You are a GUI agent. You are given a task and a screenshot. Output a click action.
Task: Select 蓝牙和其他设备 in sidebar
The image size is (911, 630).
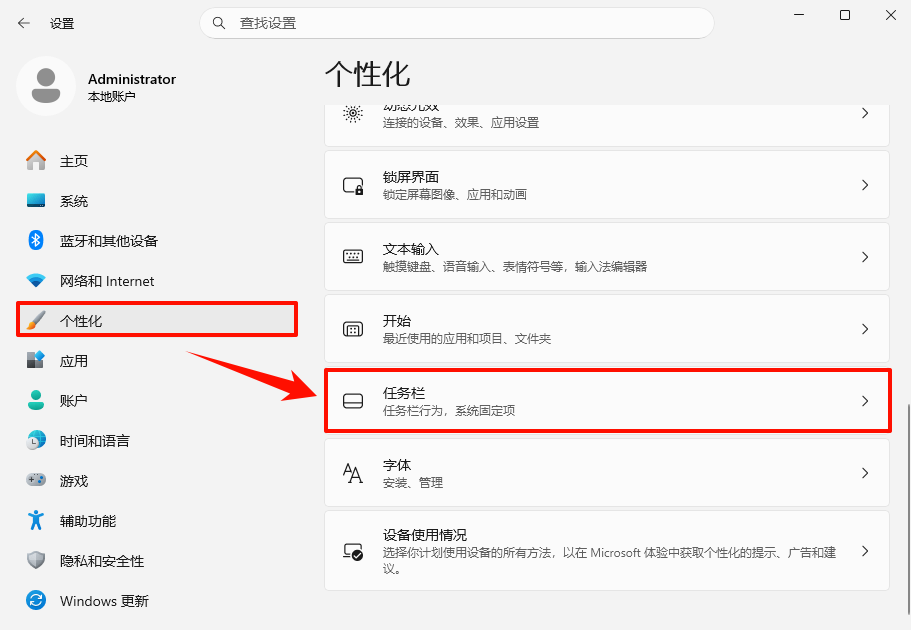157,241
